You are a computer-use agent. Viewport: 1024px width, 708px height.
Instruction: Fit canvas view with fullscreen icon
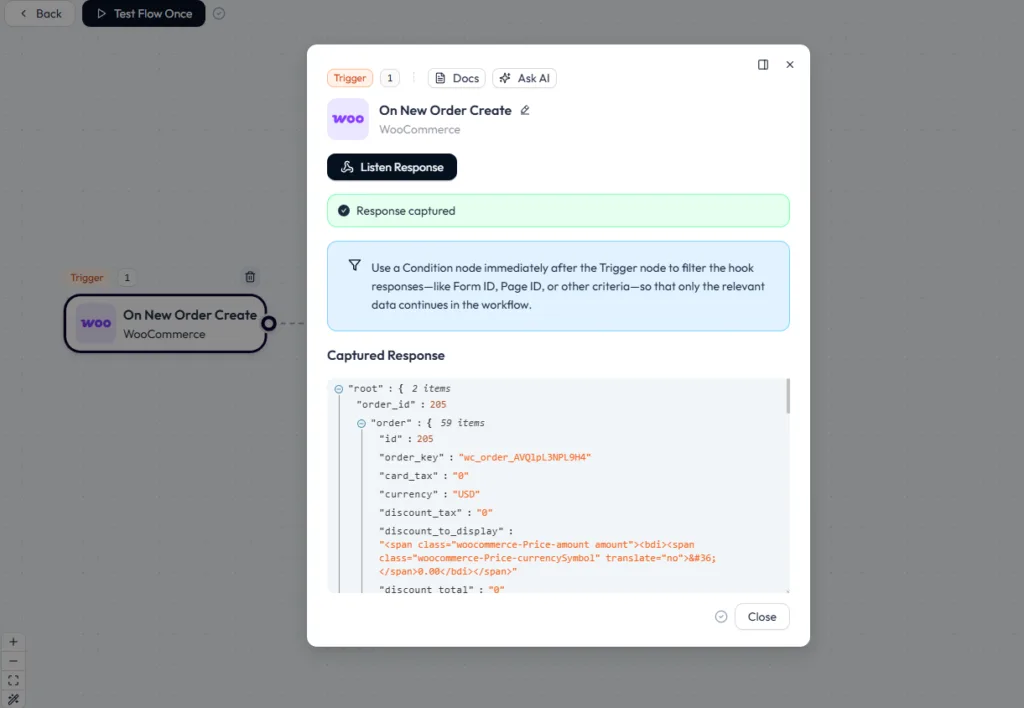[x=13, y=680]
